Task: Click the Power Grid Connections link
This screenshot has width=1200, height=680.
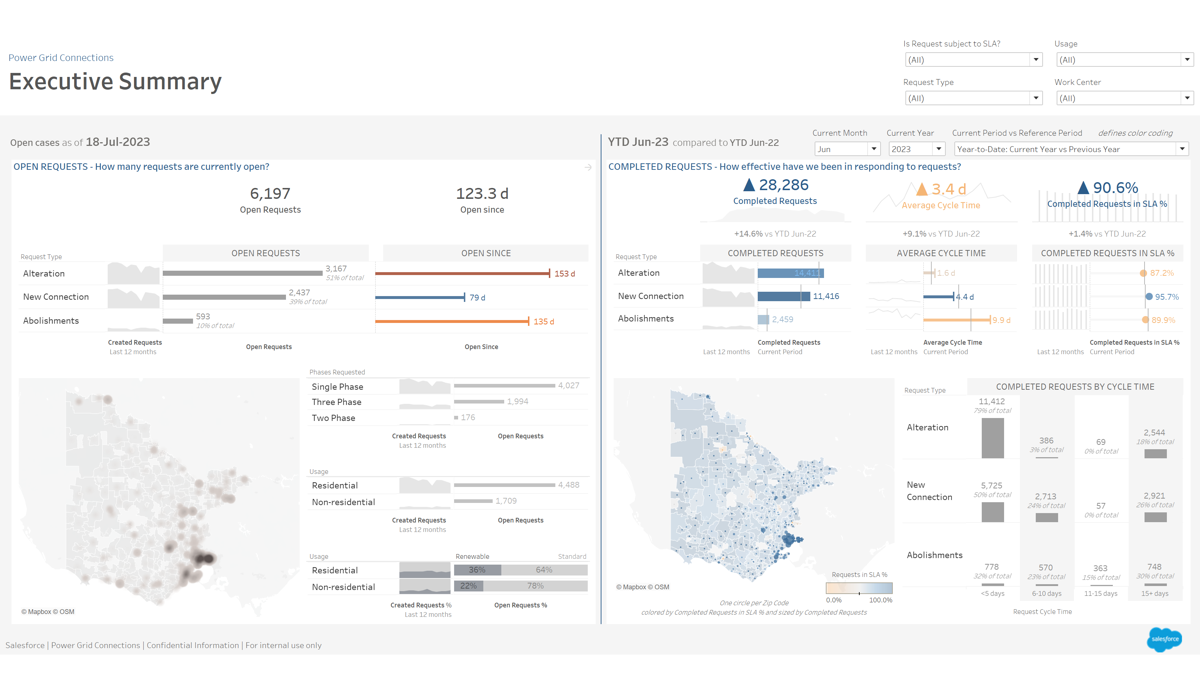Action: (x=61, y=58)
